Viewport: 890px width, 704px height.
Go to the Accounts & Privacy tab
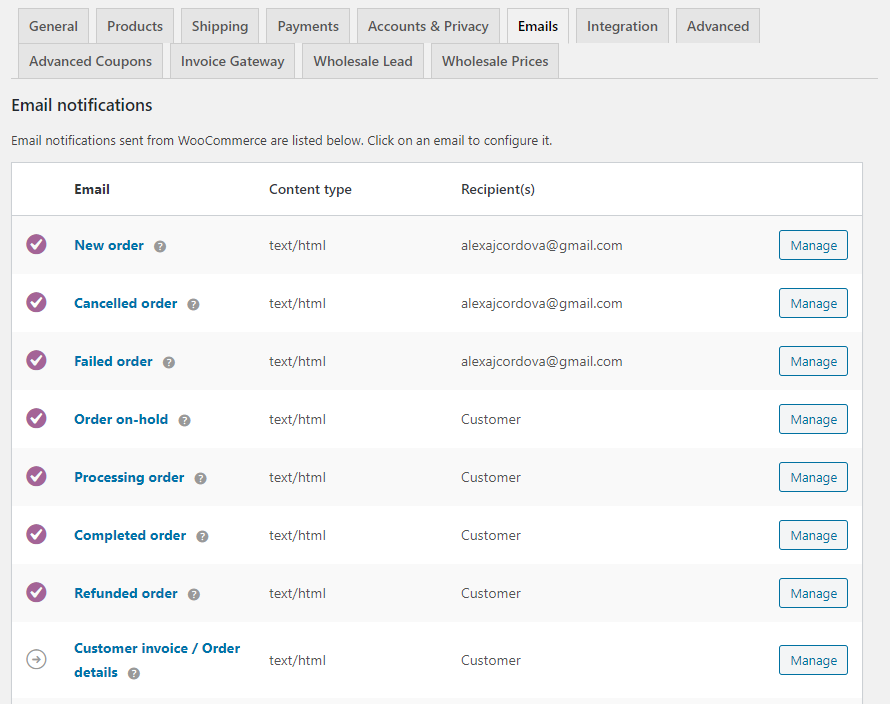coord(428,26)
